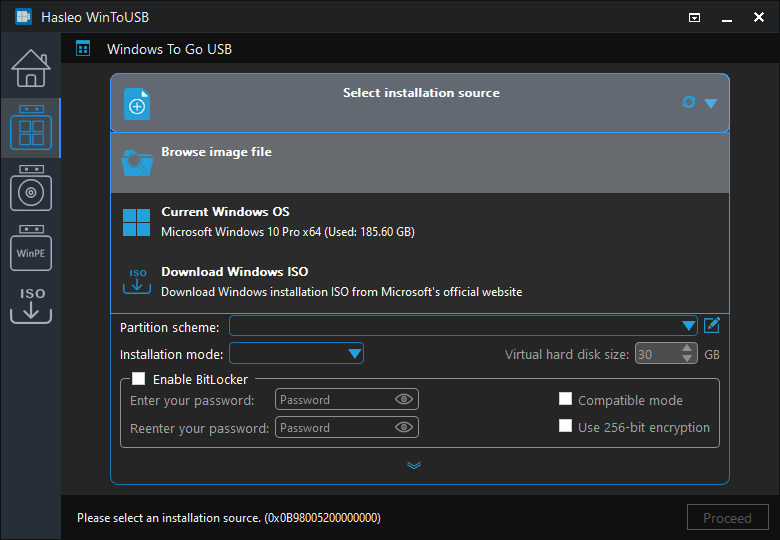Viewport: 780px width, 540px height.
Task: Click the ISO download arrow icon
Action: 137,281
